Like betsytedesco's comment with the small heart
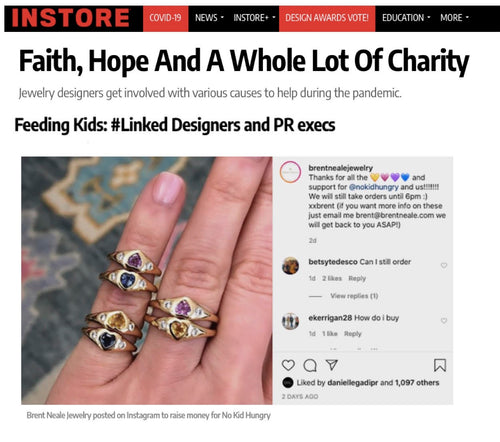 (444, 265)
